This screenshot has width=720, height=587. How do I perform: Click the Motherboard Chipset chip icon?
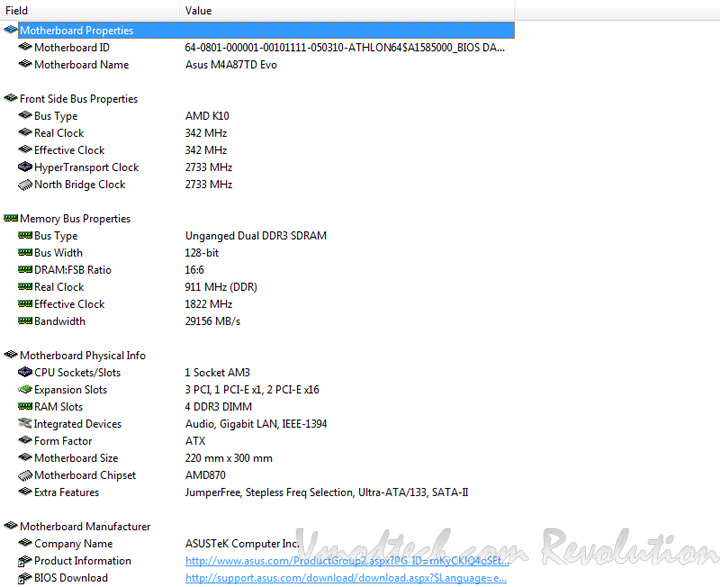point(25,475)
